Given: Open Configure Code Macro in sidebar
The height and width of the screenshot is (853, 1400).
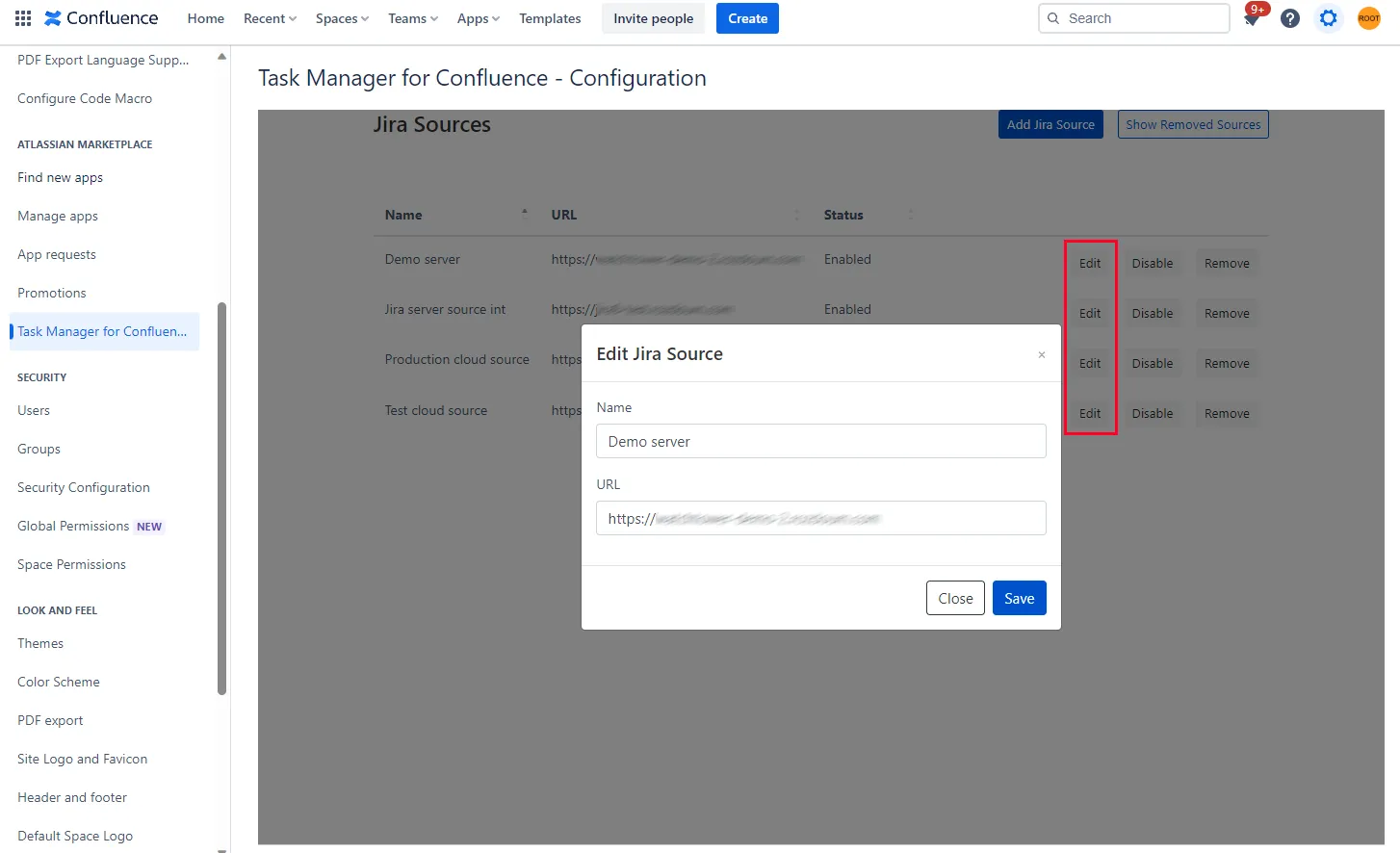Looking at the screenshot, I should pos(85,98).
